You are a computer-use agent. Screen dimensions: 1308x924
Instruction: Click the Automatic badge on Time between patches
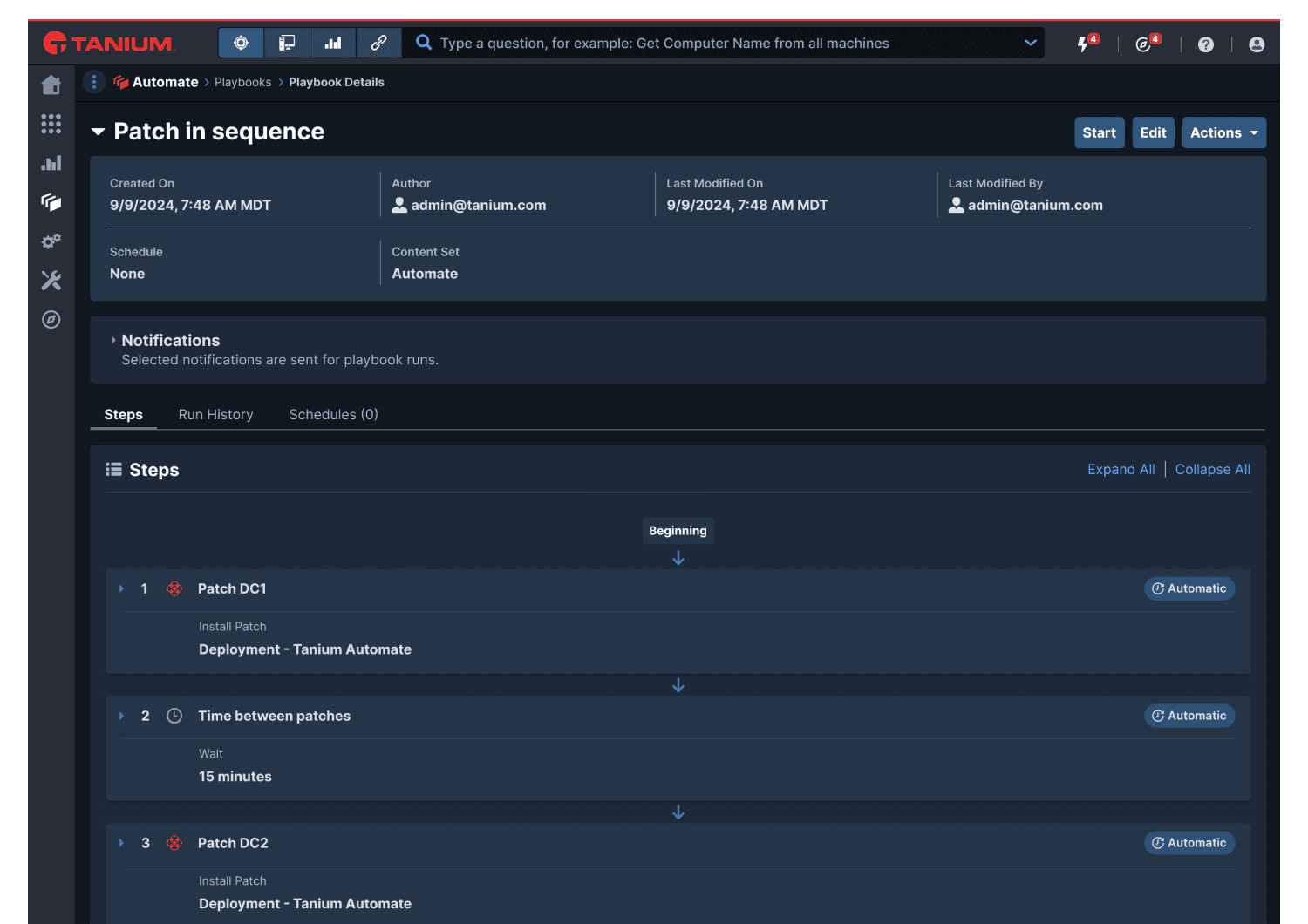pos(1189,716)
